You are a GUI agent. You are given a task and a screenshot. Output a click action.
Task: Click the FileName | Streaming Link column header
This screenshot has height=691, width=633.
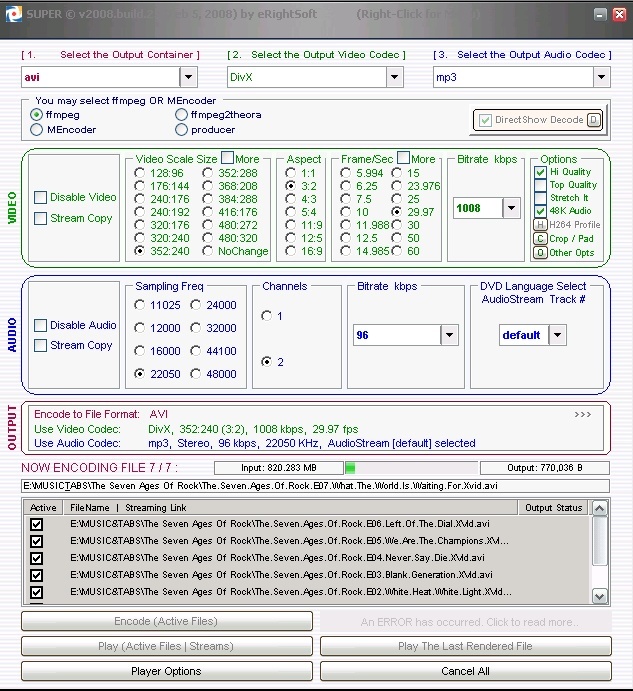tap(290, 508)
